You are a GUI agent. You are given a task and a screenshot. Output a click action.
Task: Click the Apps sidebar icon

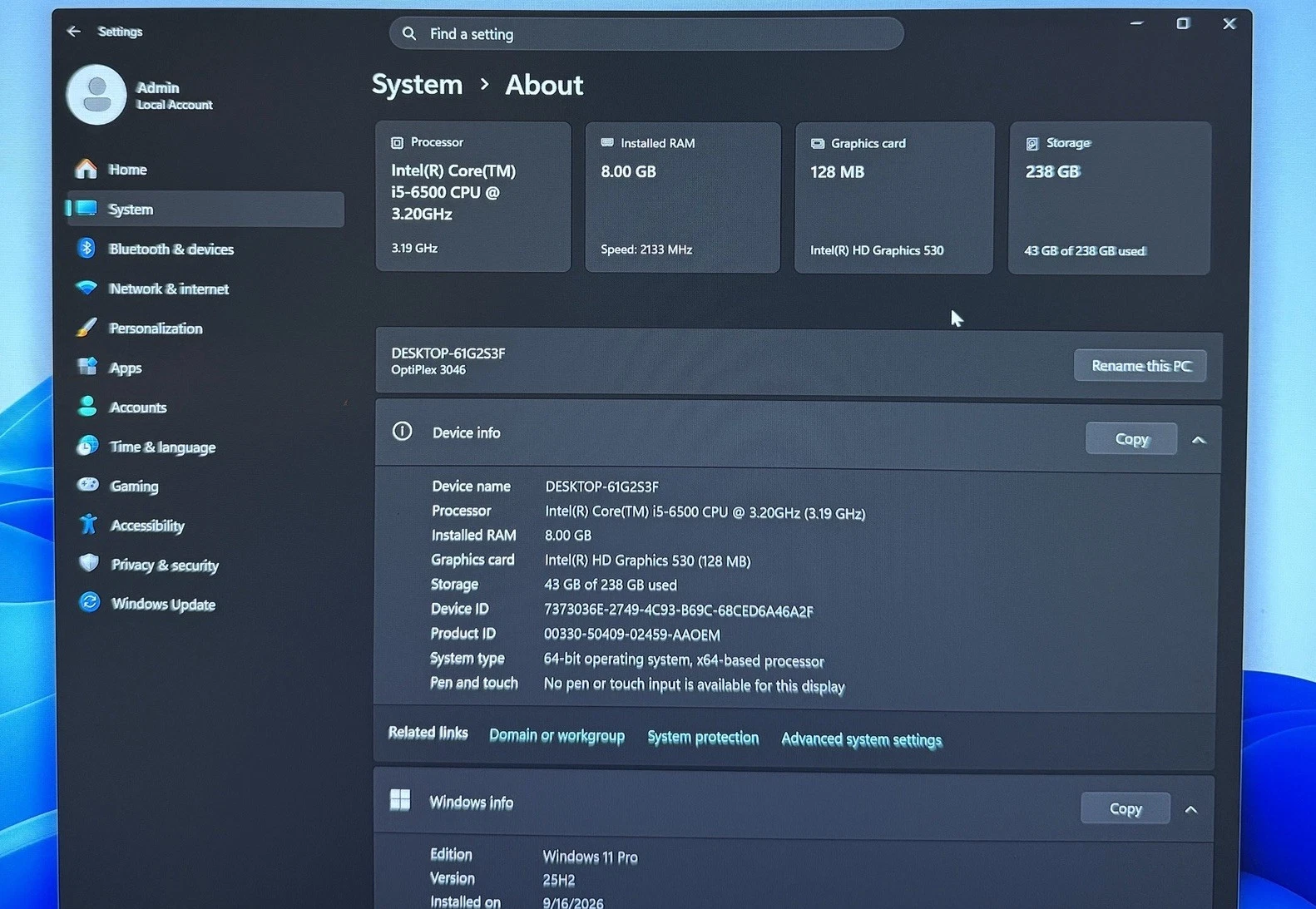pos(87,367)
